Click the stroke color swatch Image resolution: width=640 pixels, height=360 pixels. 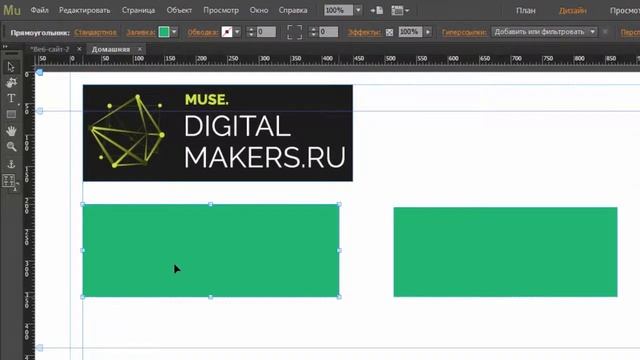[x=227, y=32]
